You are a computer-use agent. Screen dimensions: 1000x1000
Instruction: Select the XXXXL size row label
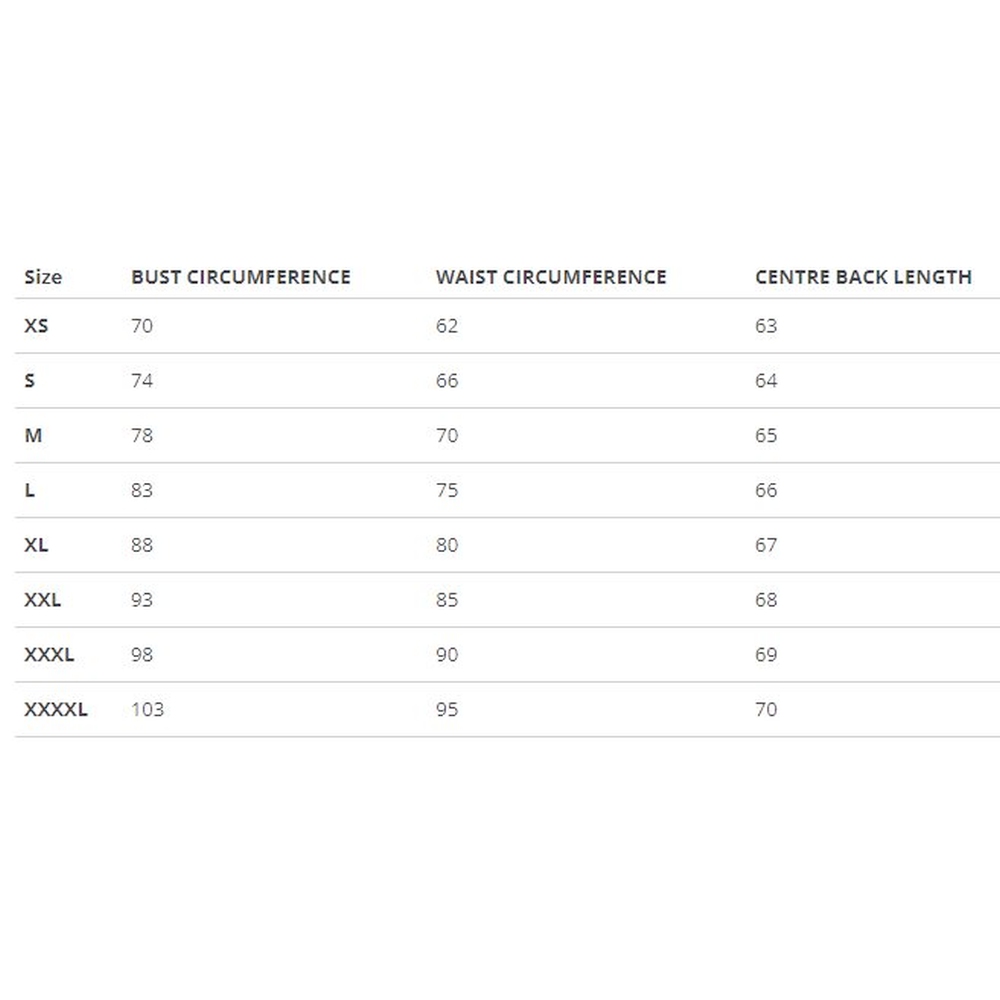(x=56, y=710)
